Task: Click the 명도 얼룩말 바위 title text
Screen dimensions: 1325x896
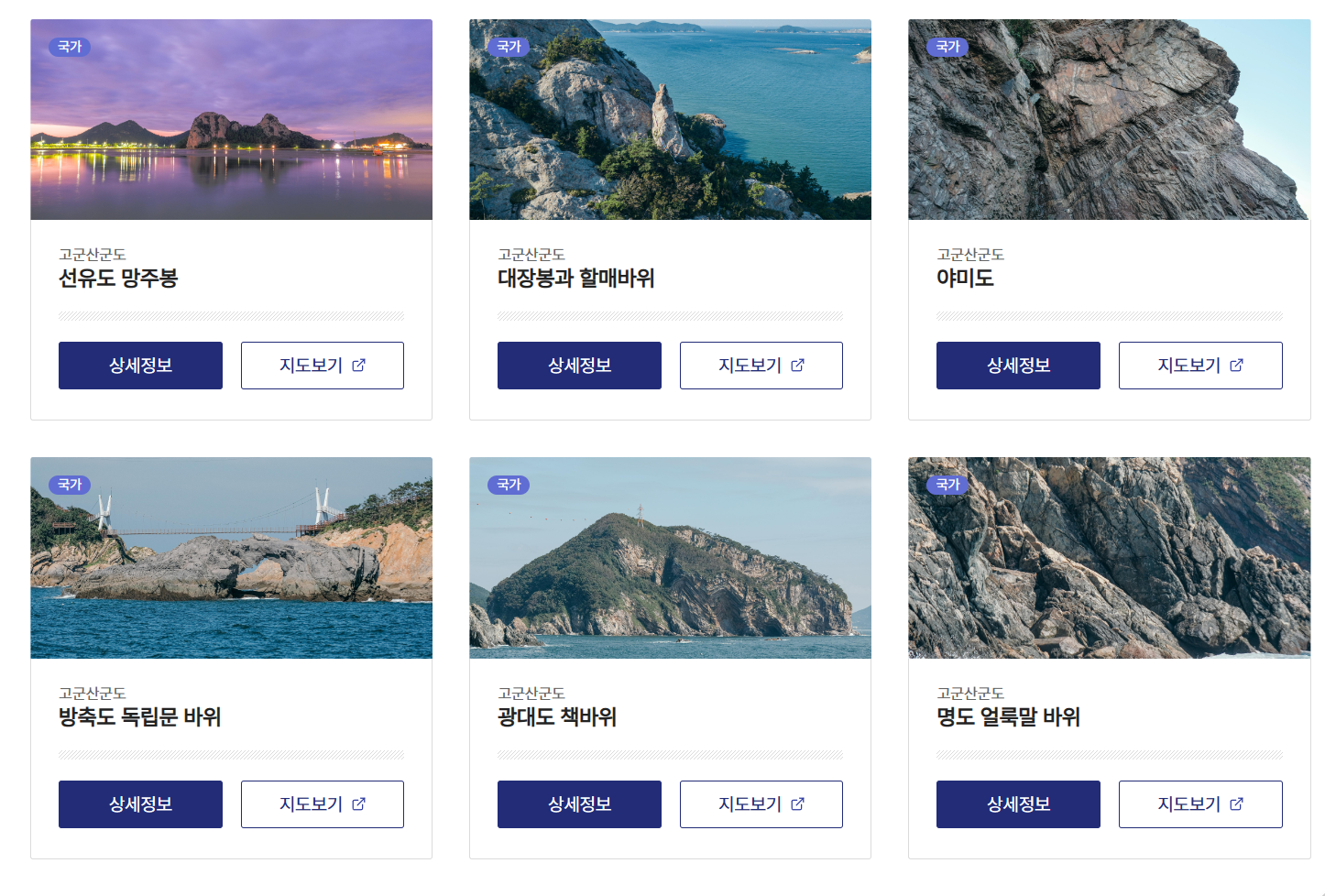Action: 1008,717
